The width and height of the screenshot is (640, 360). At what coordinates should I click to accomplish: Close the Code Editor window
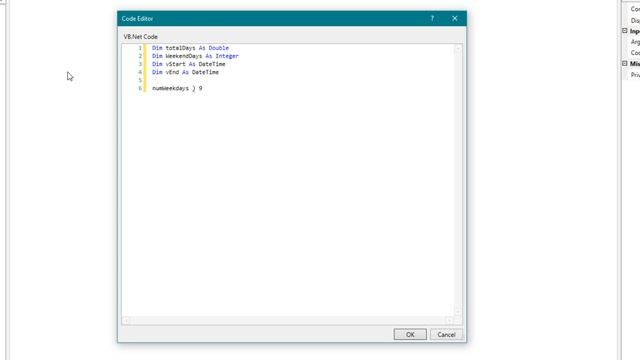point(455,18)
